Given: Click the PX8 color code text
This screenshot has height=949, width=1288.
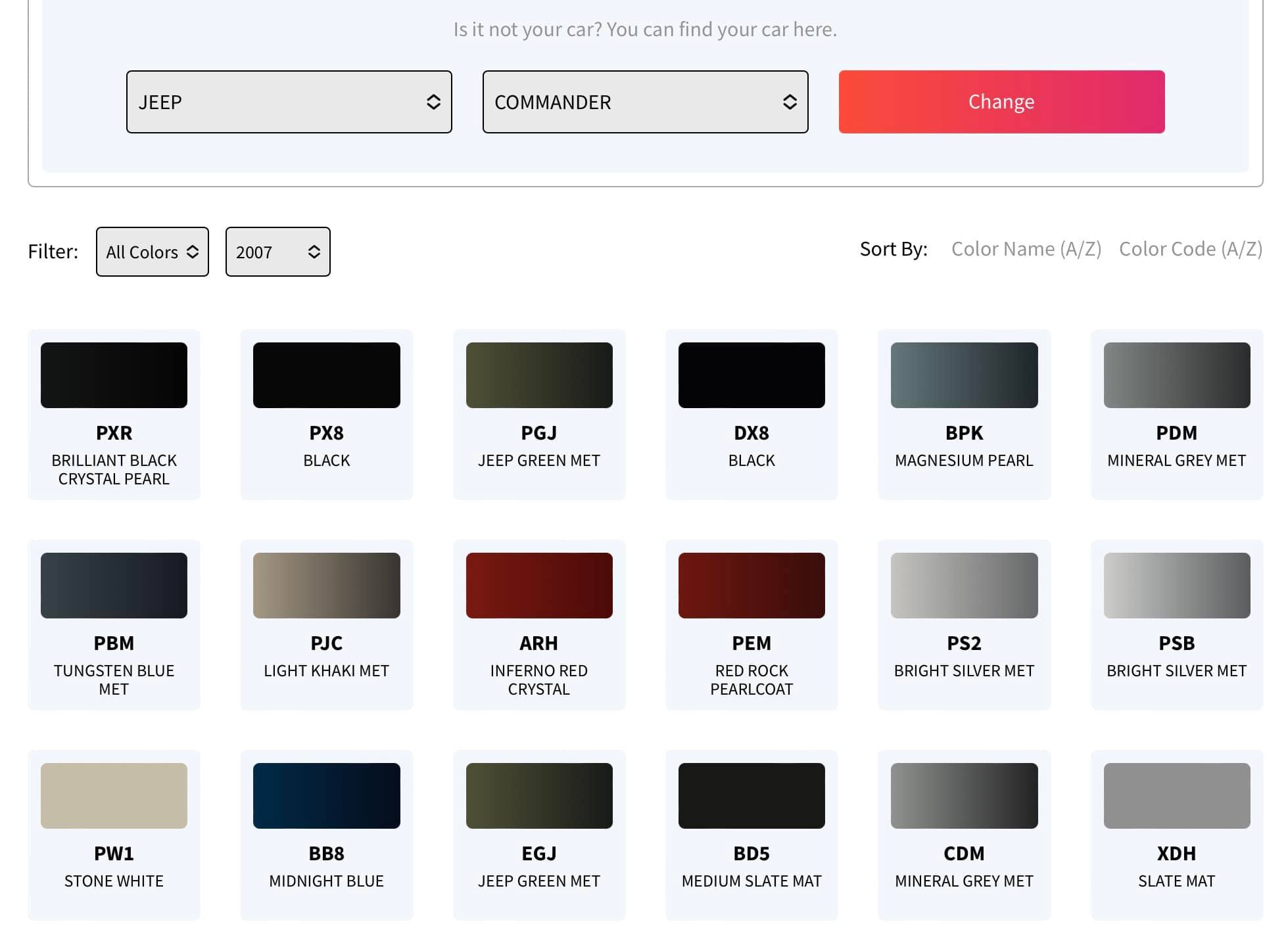Looking at the screenshot, I should (x=326, y=433).
